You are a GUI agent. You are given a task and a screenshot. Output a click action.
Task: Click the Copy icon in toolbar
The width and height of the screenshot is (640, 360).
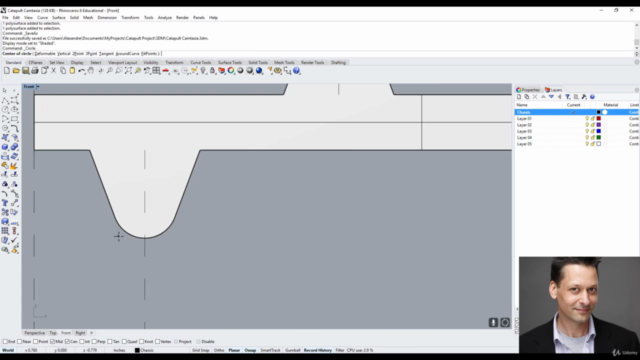(x=63, y=71)
